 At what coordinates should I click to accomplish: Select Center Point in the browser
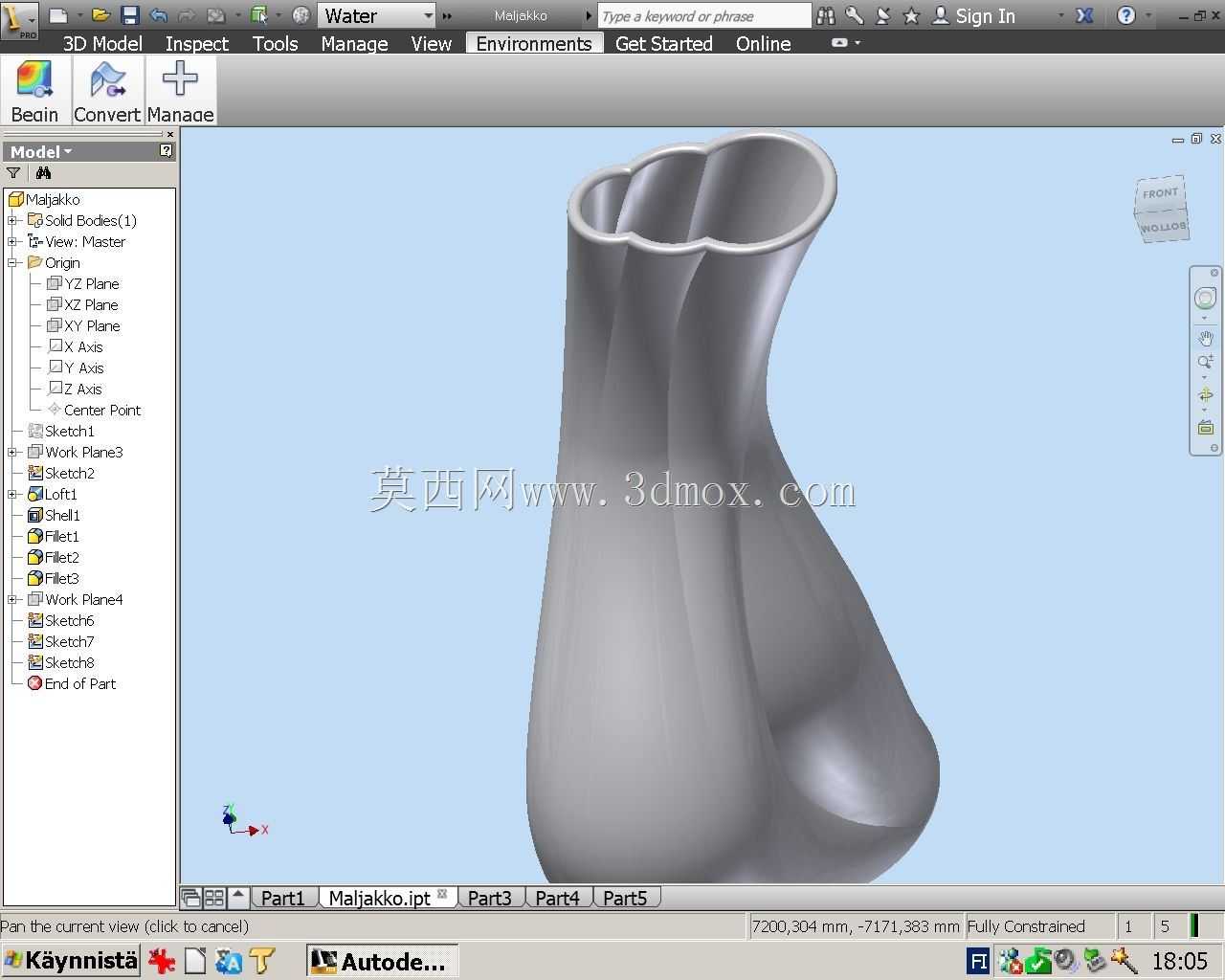pyautogui.click(x=94, y=410)
